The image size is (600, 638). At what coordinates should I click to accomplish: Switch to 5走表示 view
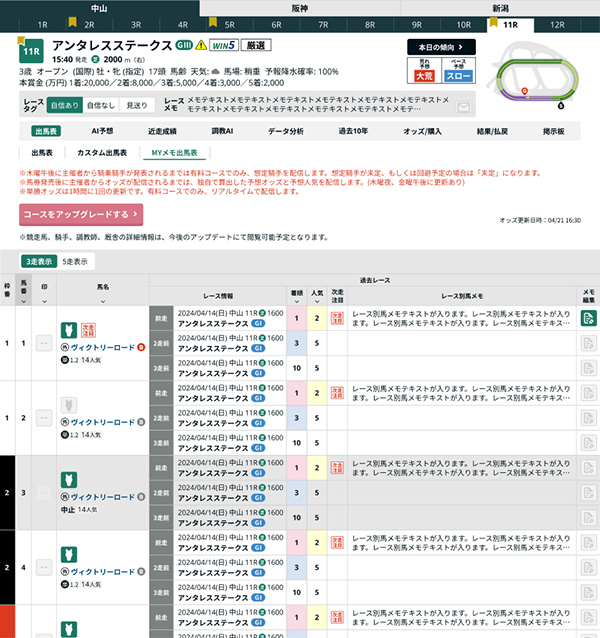[75, 261]
